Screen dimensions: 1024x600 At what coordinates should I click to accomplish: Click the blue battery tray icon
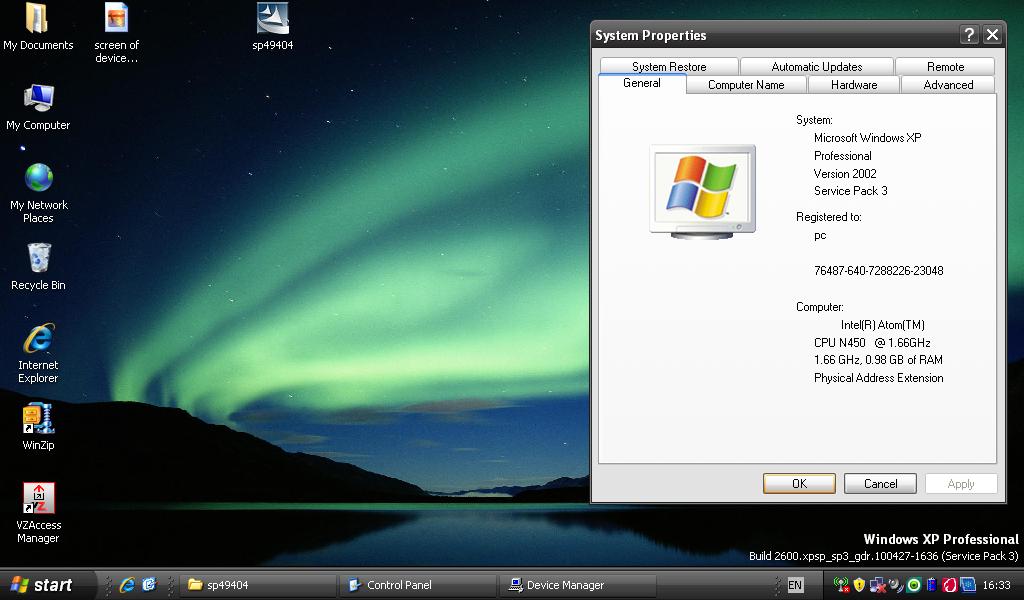[932, 585]
